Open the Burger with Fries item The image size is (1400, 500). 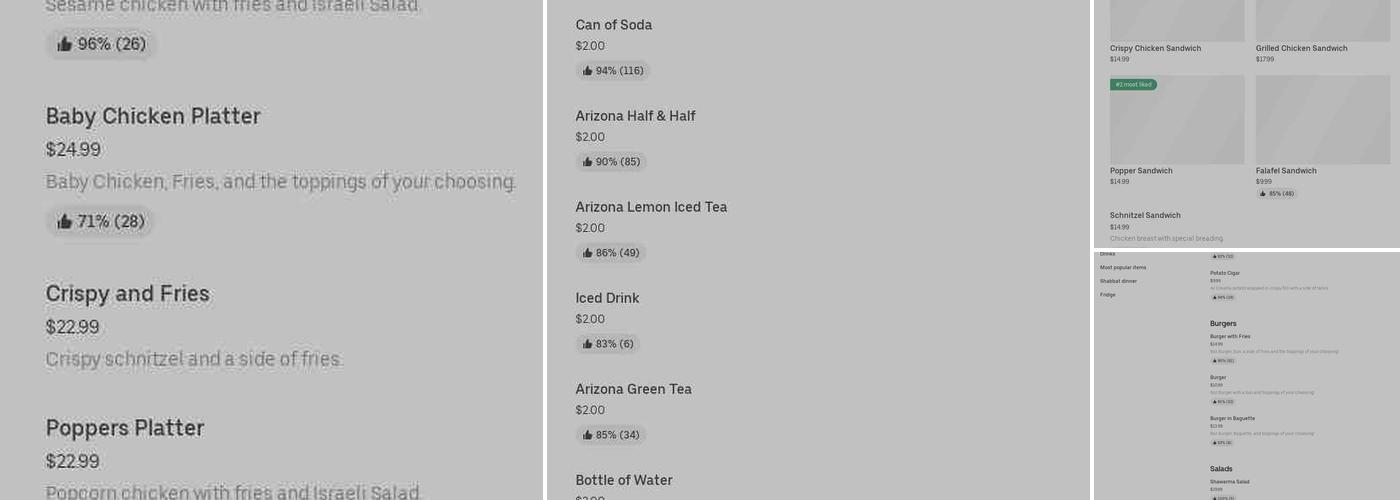point(1230,337)
